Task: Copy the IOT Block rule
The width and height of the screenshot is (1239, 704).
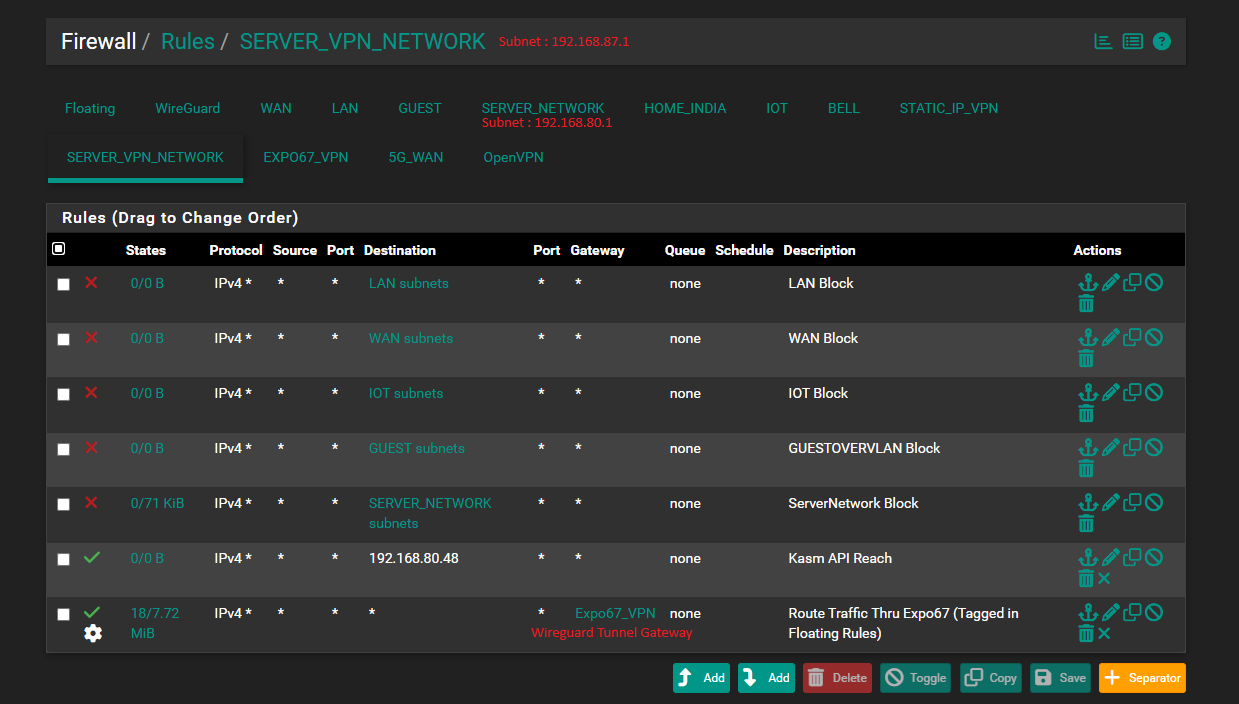Action: (1132, 392)
